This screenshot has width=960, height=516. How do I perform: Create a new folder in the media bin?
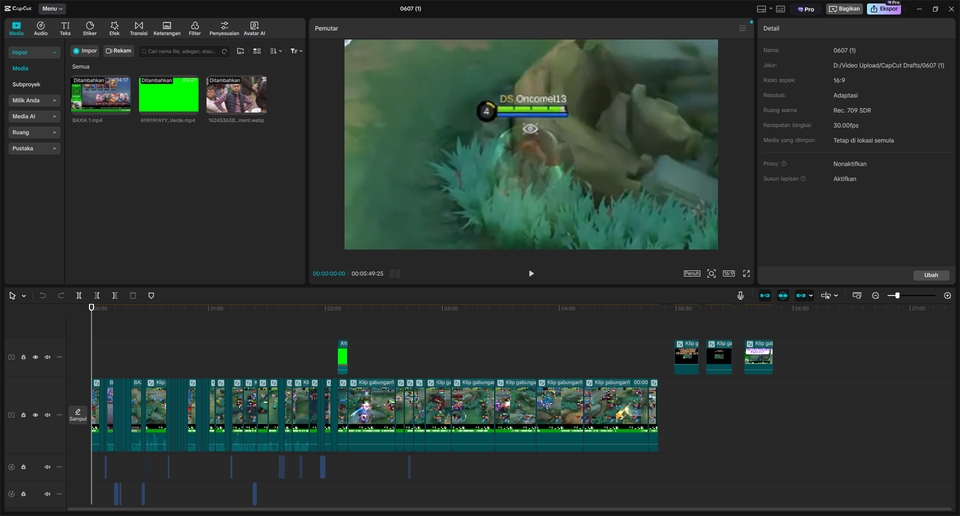[x=241, y=51]
